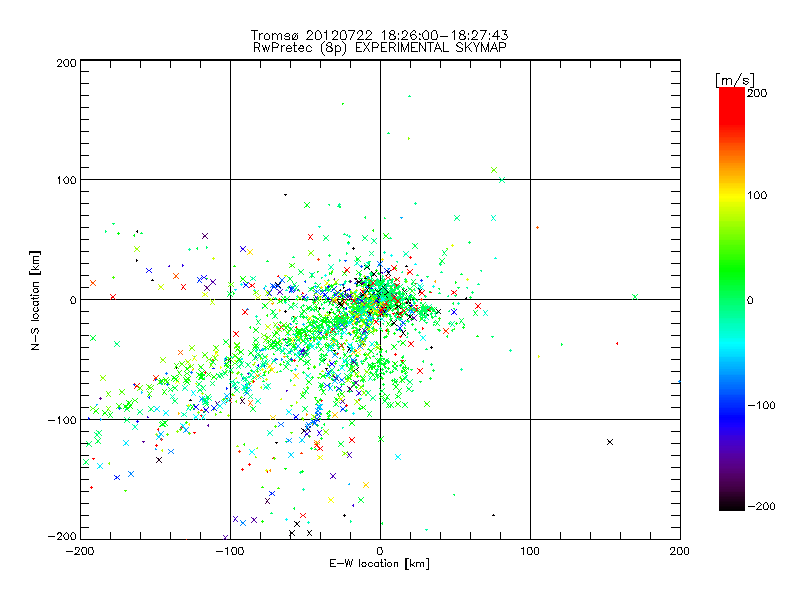Screen dimensions: 800x600
Task: Click the subtitle 'RwPretec (8p) EXPERIMENTAL SKYMAP'
Action: 380,47
